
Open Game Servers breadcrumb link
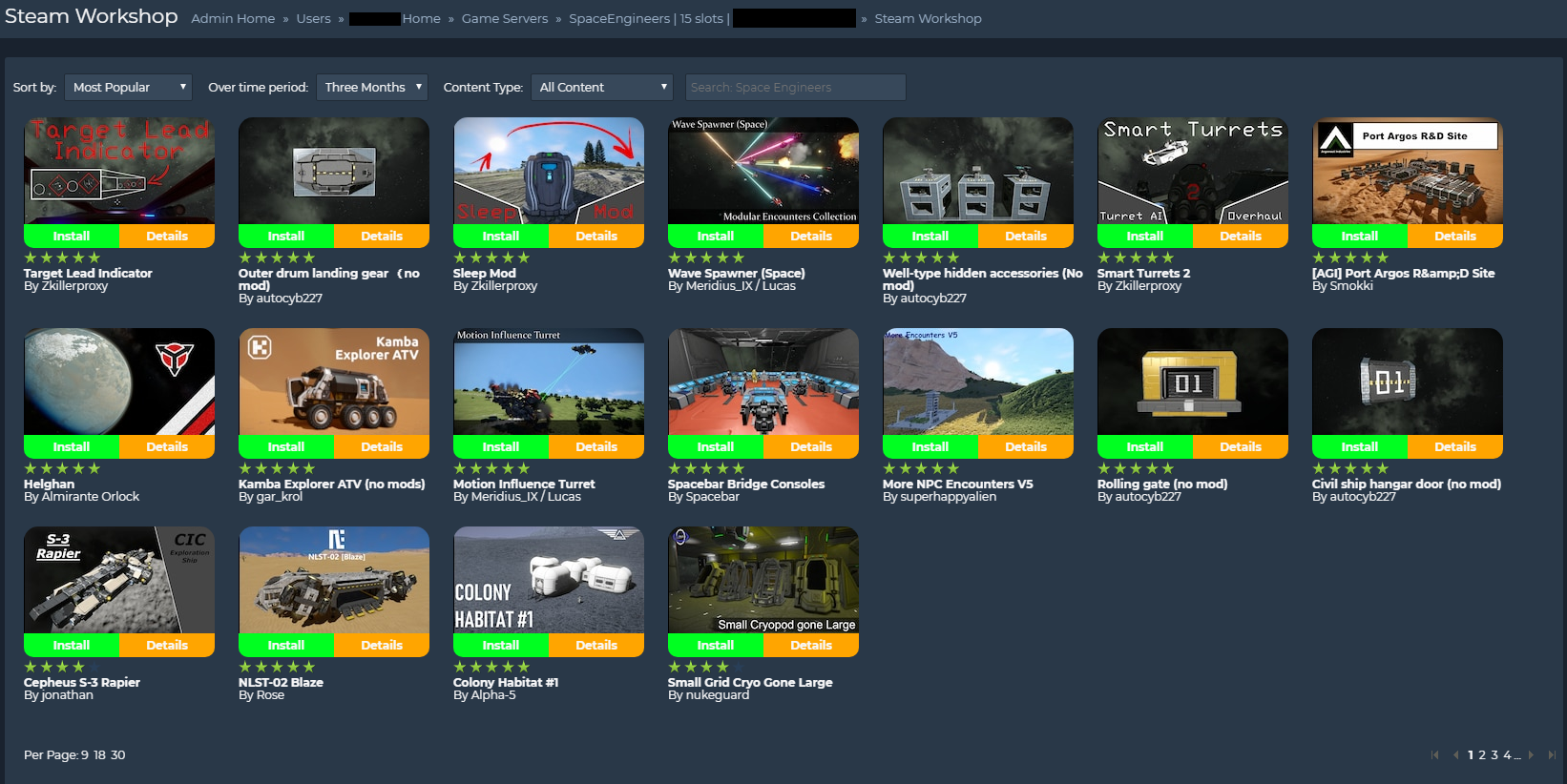[x=505, y=18]
